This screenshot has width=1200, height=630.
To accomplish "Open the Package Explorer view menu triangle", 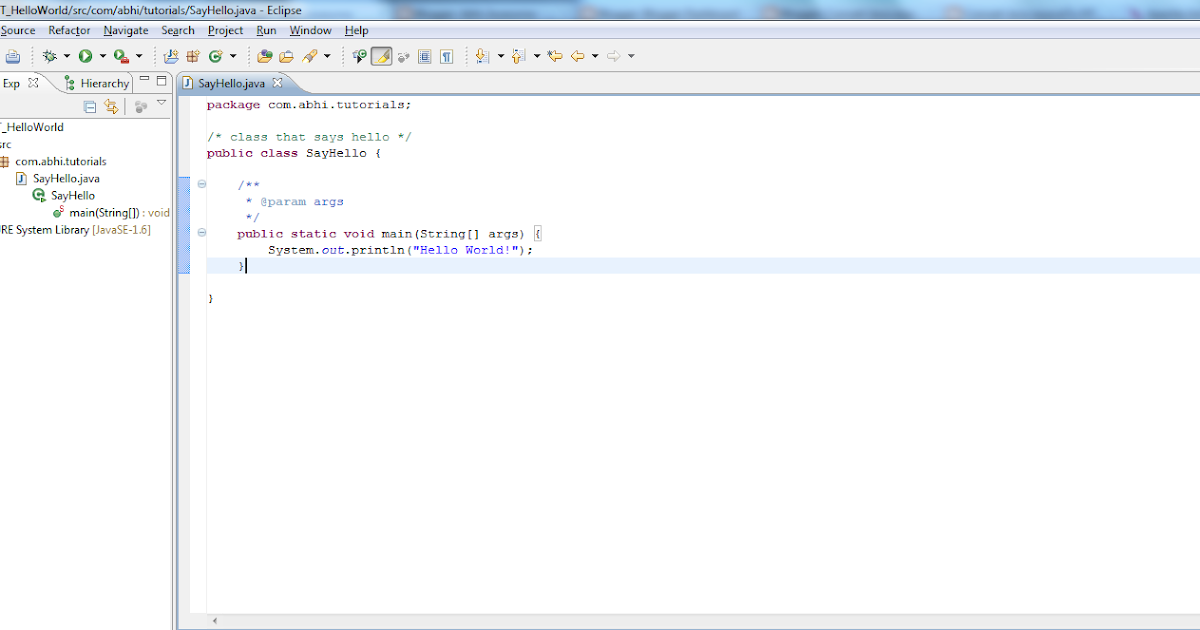I will point(161,103).
